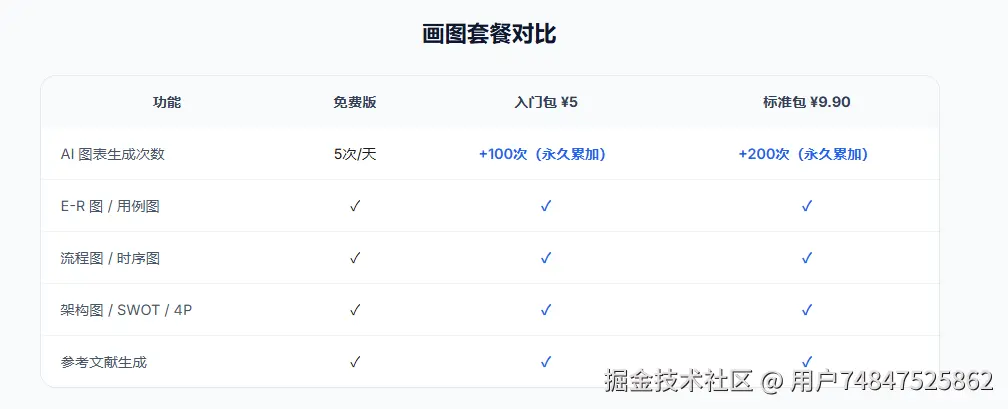Click the 入门包 checkmark for 流程图 / 时序图
The height and width of the screenshot is (409, 1008).
546,258
